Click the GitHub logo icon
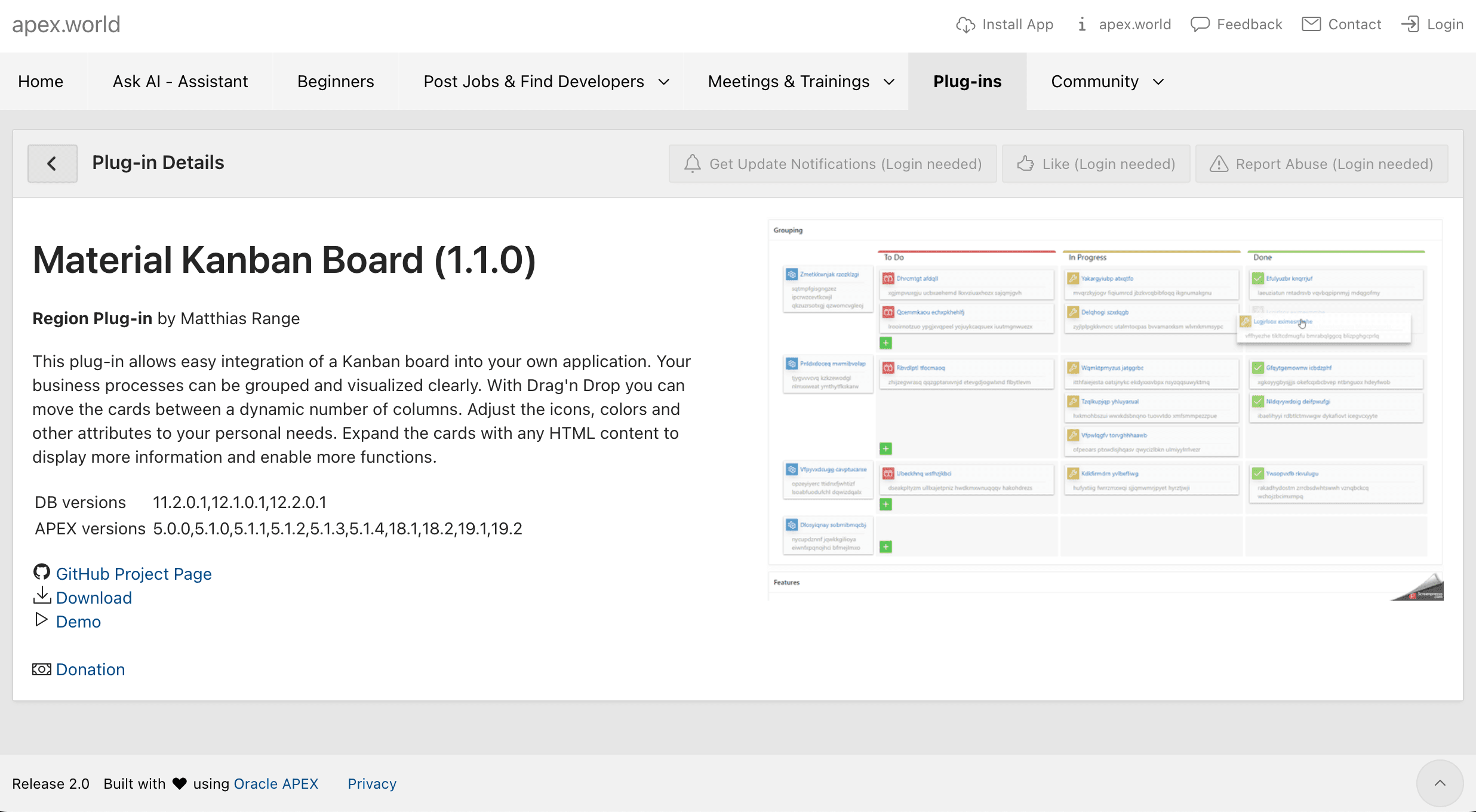Viewport: 1476px width, 812px height. pyautogui.click(x=42, y=572)
